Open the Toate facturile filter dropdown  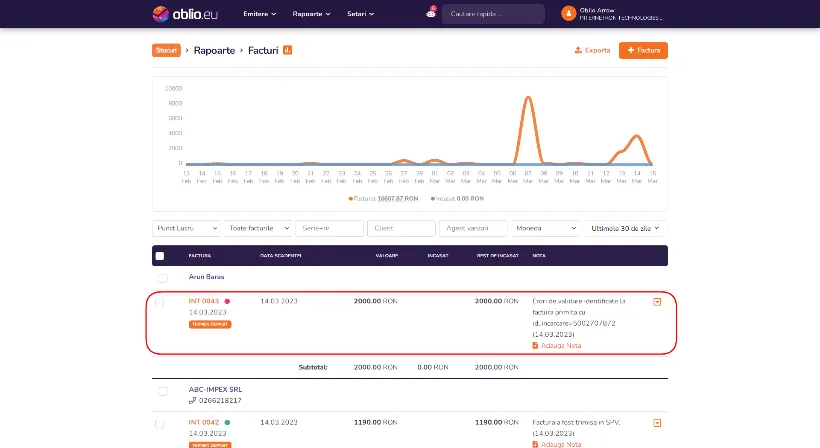pyautogui.click(x=259, y=228)
